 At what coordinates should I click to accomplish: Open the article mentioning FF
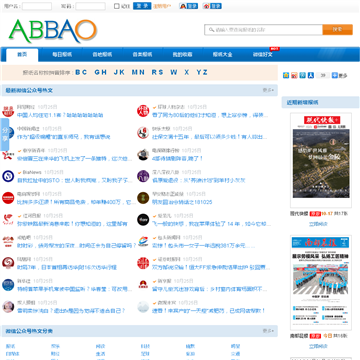tap(211, 267)
